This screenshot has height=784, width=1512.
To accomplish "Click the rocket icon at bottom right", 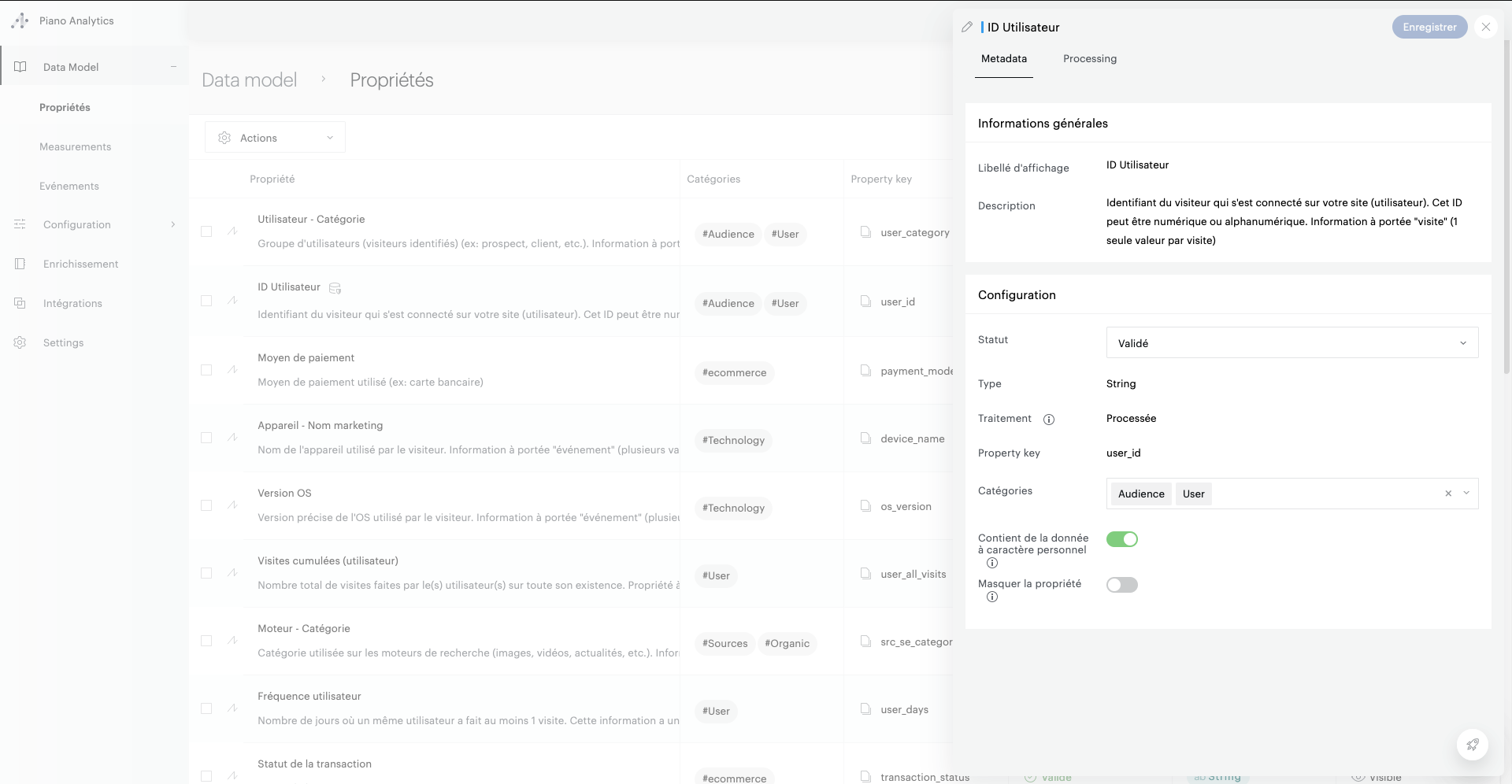I will (1472, 745).
